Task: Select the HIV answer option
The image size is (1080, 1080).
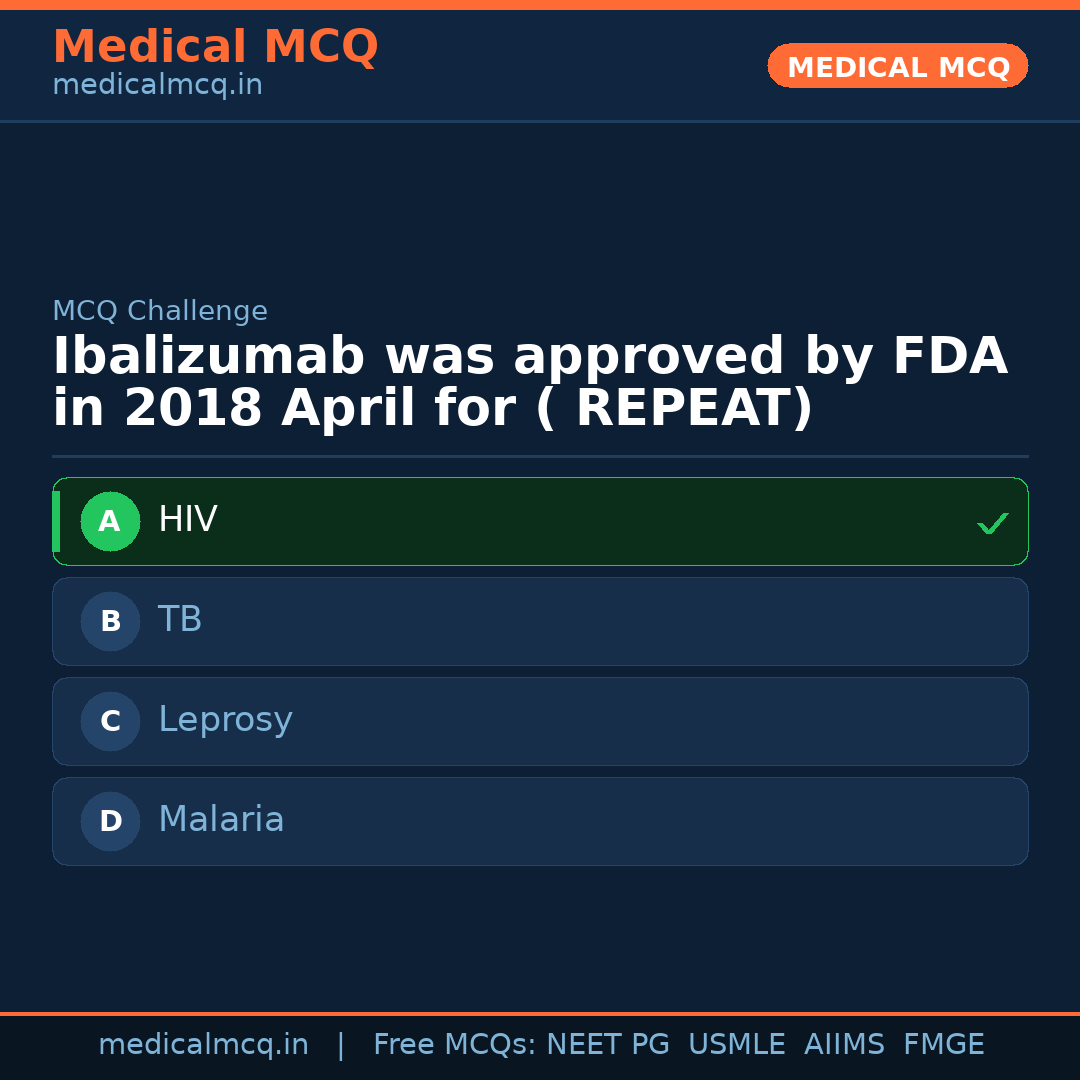Action: point(540,521)
